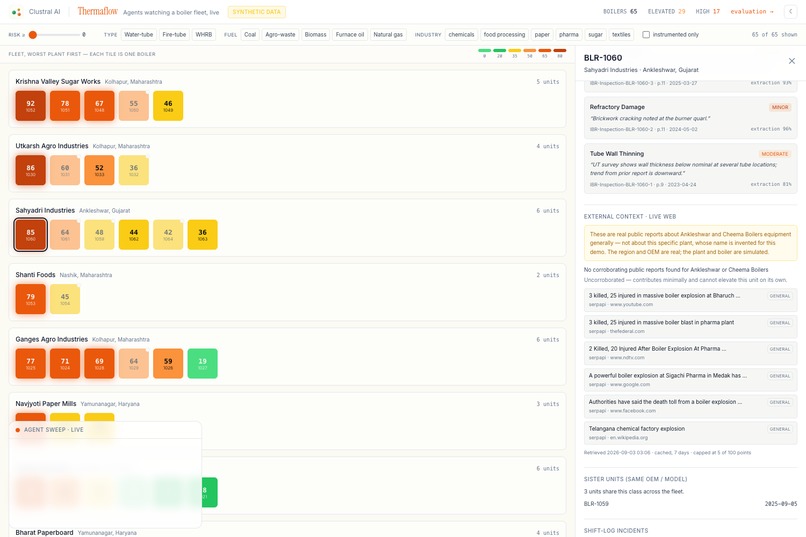Toggle the Coal fuel filter
Viewport: 806px width, 537px height.
point(250,34)
